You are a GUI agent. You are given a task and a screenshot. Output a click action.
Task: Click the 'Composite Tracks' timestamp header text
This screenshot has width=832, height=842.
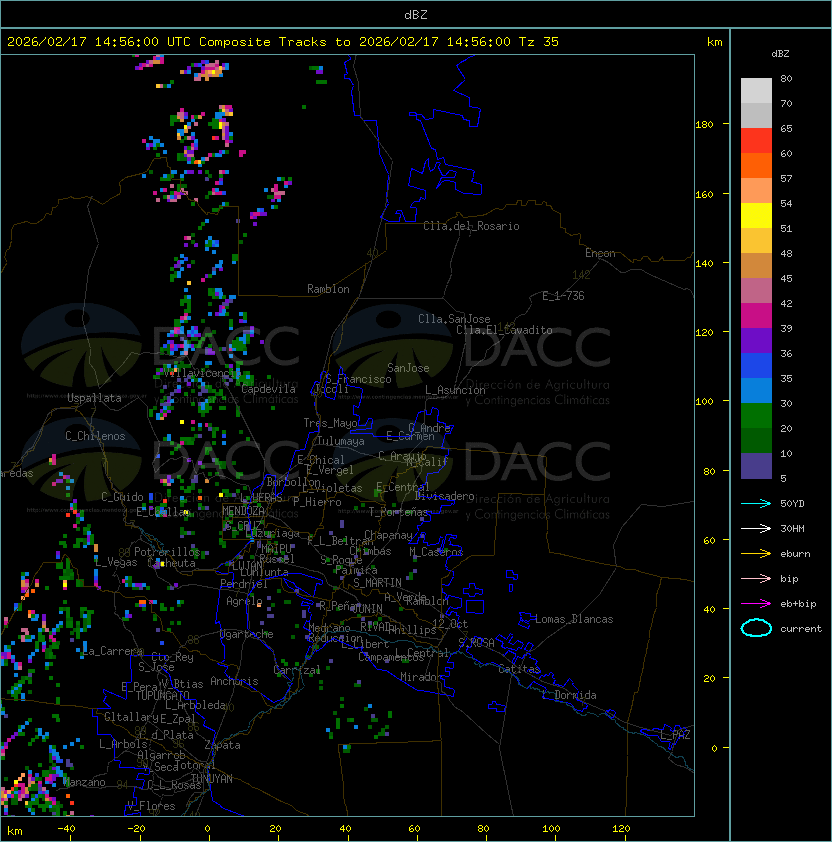[x=283, y=42]
